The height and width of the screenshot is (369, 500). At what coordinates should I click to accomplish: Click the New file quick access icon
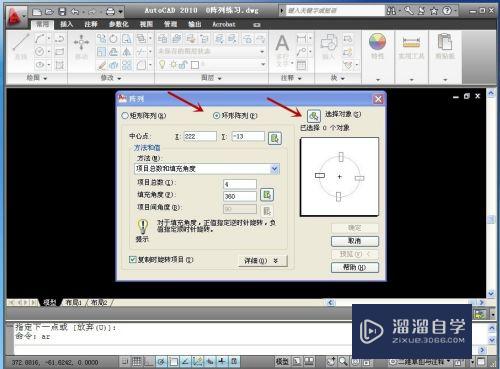[x=36, y=12]
